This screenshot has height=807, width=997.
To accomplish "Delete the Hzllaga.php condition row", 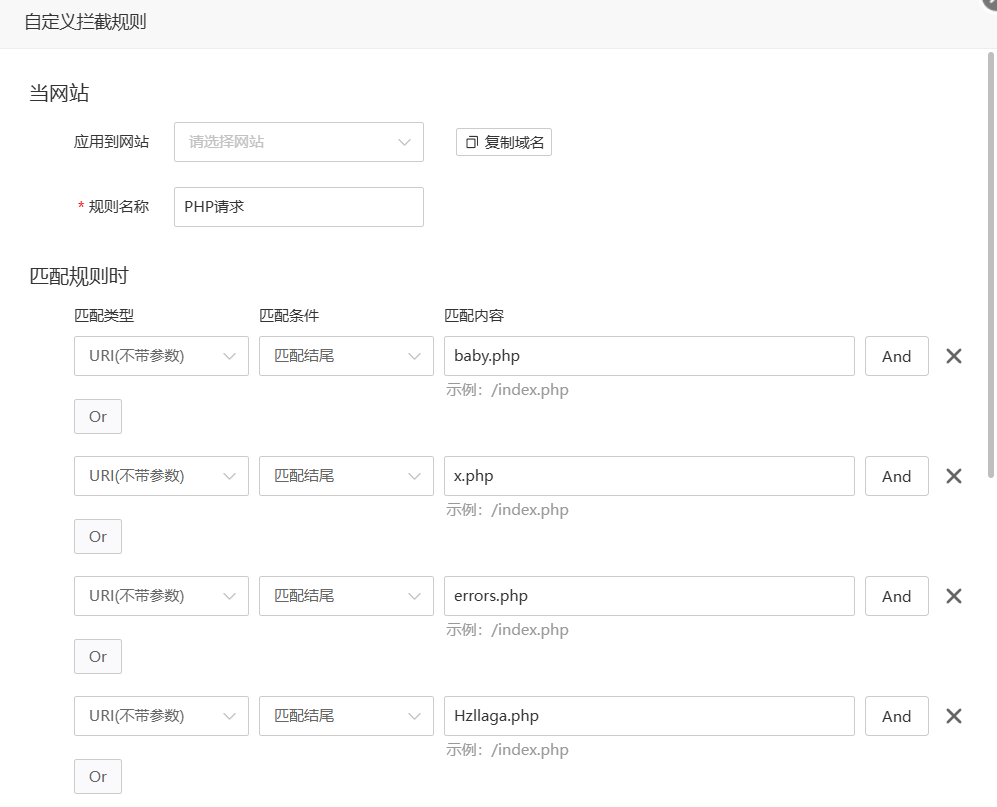I will coord(953,716).
